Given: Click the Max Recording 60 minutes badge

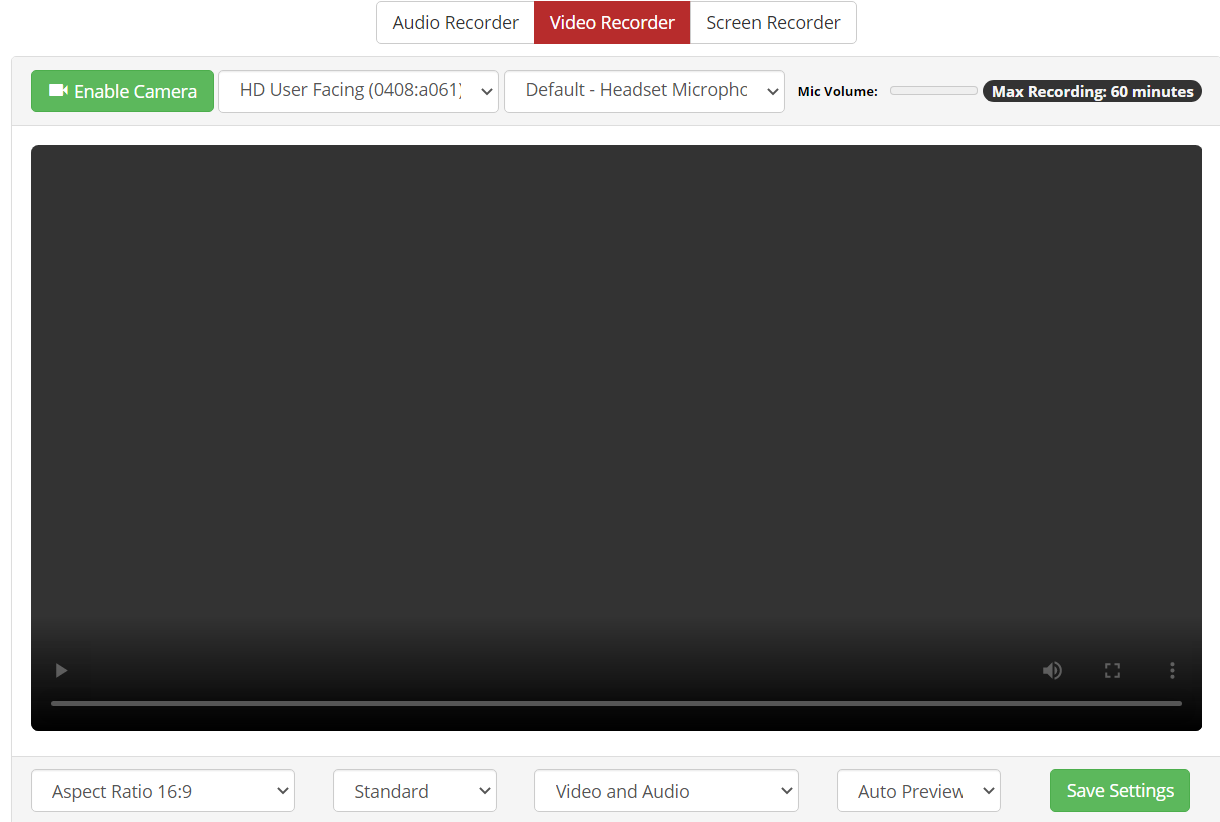Looking at the screenshot, I should point(1092,91).
